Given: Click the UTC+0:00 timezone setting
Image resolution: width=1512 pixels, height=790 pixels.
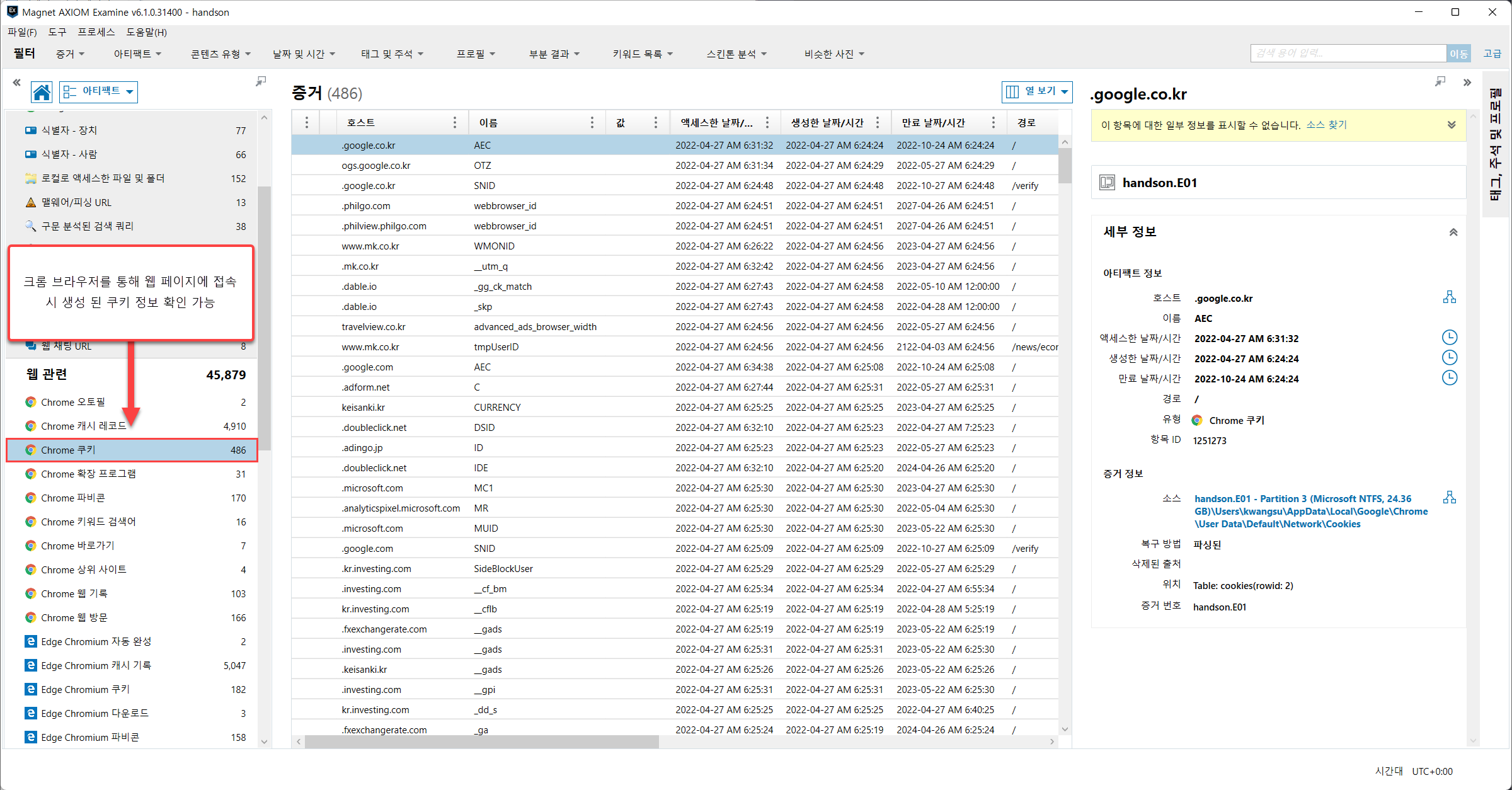Looking at the screenshot, I should [x=1432, y=771].
